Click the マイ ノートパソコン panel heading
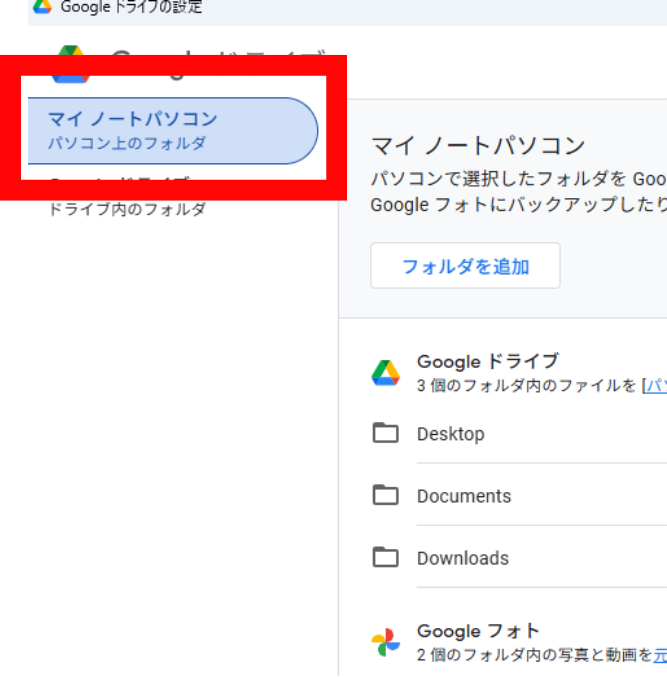This screenshot has width=667, height=677. (x=478, y=145)
